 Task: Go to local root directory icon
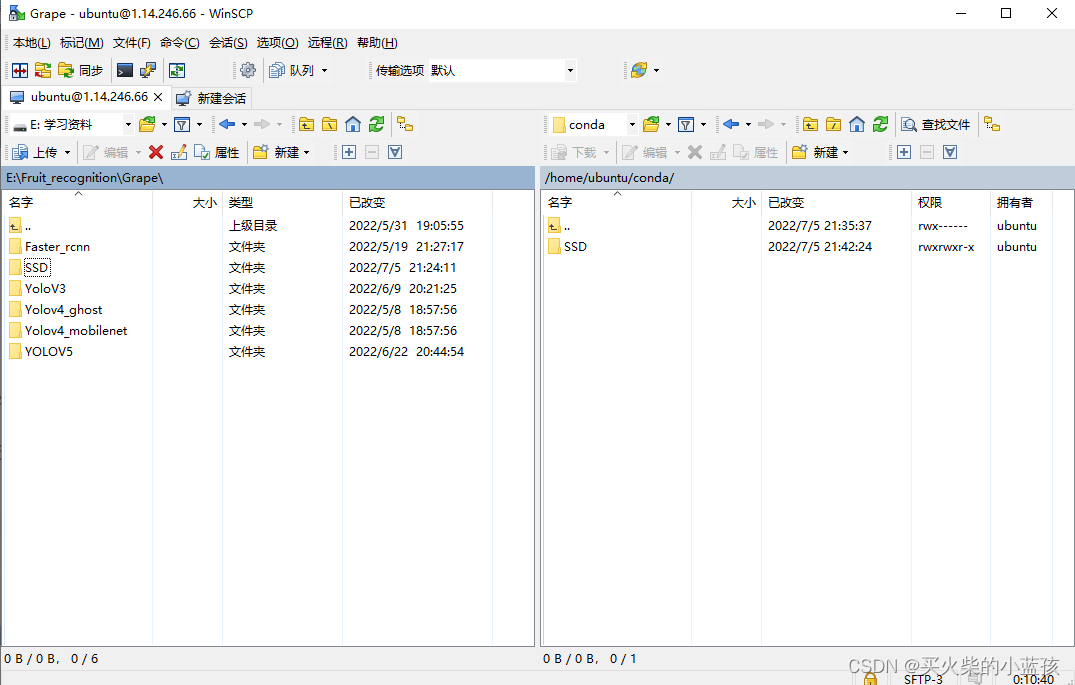click(330, 124)
